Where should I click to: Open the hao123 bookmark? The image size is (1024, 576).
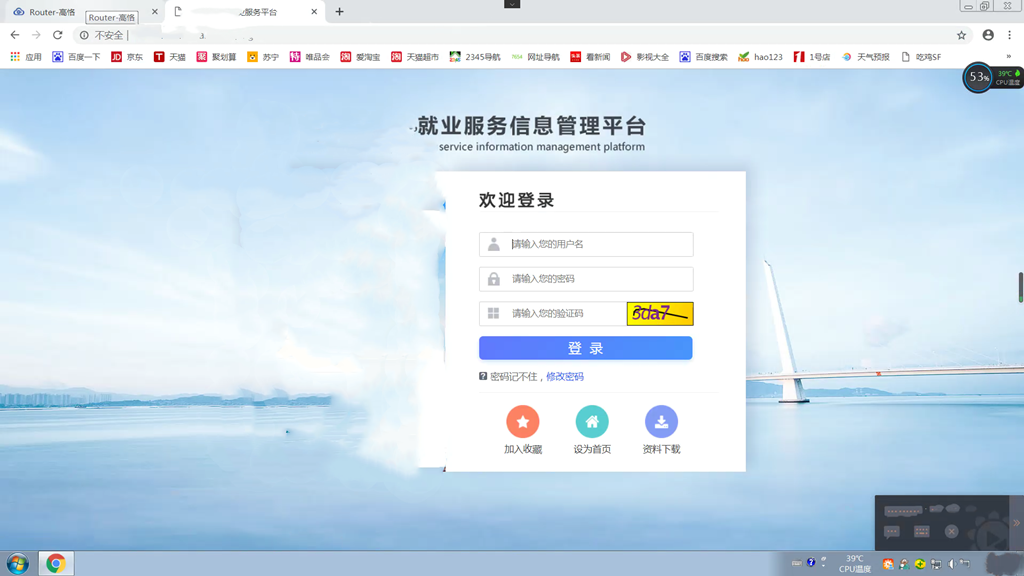tap(760, 57)
